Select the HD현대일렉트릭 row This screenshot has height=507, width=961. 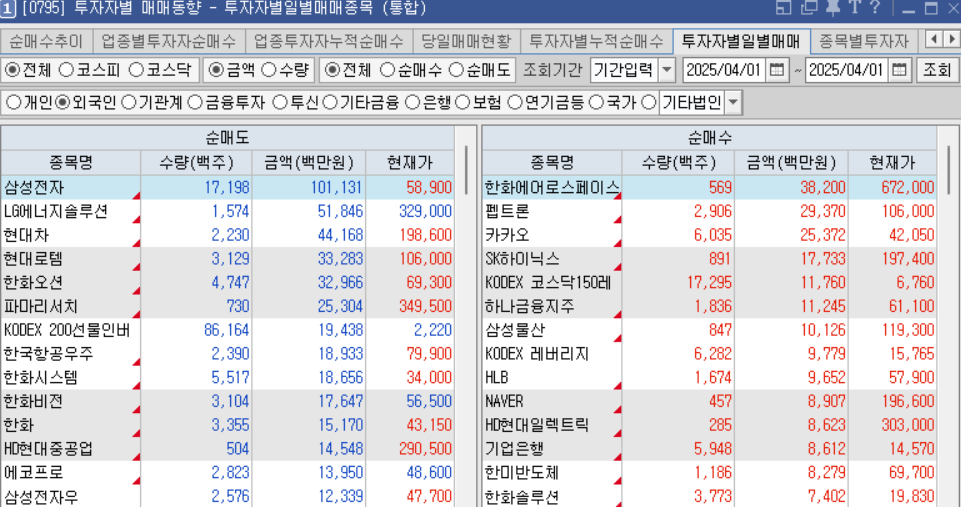(x=710, y=425)
